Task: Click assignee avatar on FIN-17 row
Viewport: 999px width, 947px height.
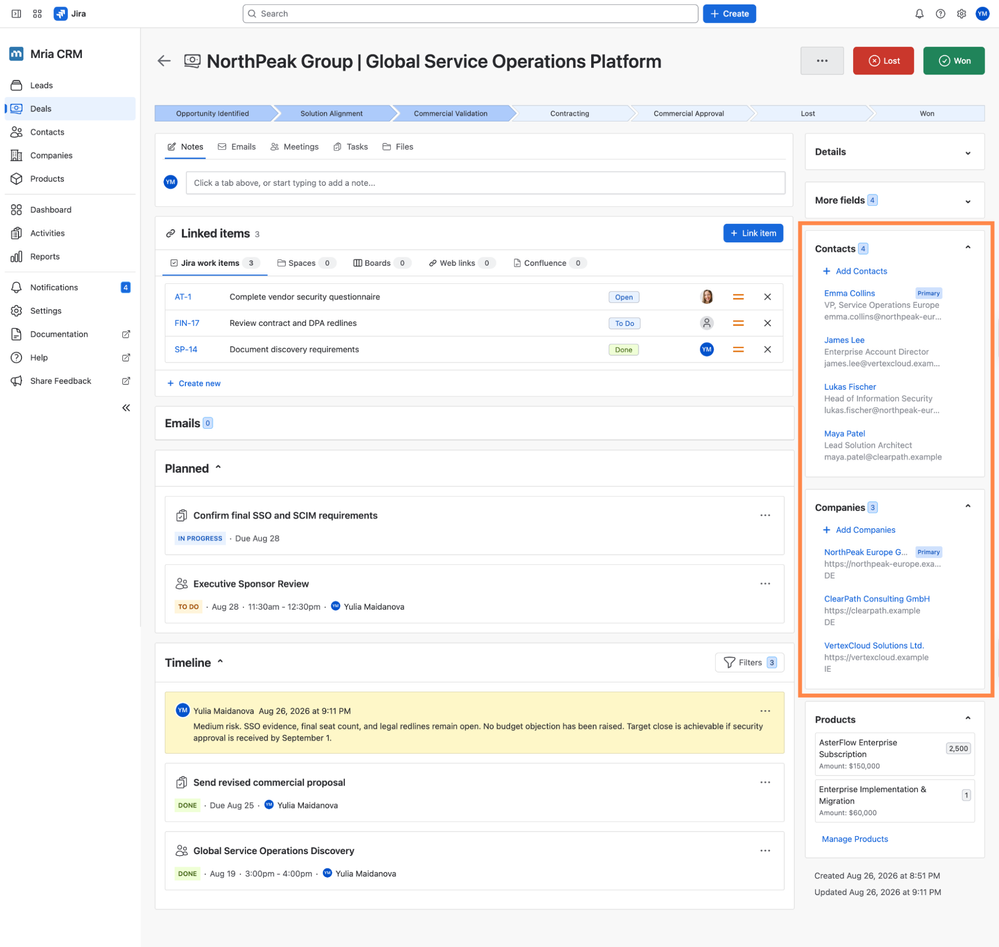Action: click(x=707, y=323)
